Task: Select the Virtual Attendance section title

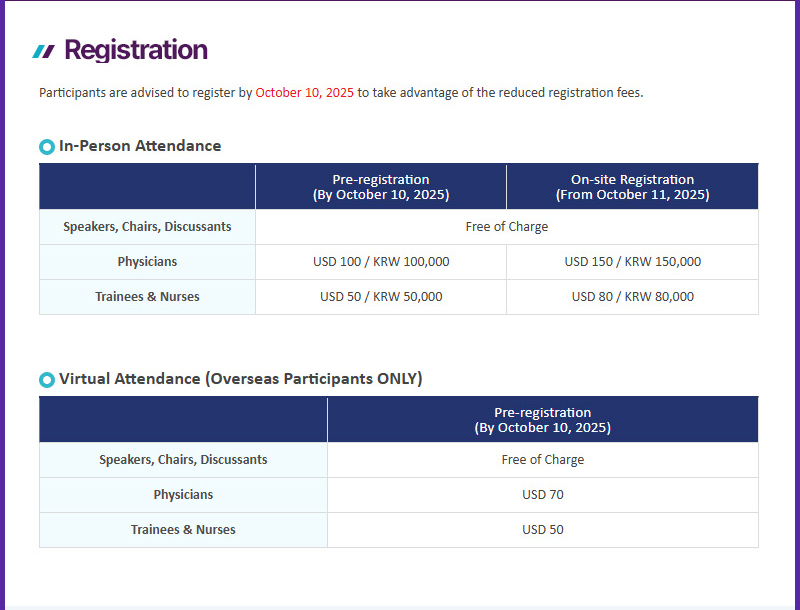Action: [x=240, y=379]
